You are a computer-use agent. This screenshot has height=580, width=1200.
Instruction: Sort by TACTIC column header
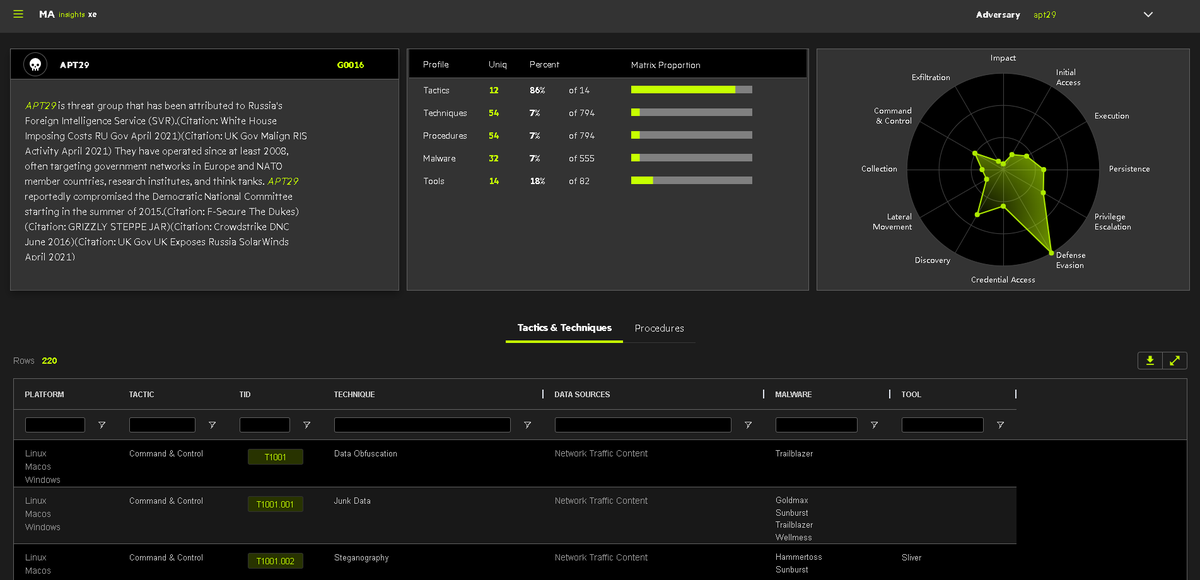coord(142,394)
